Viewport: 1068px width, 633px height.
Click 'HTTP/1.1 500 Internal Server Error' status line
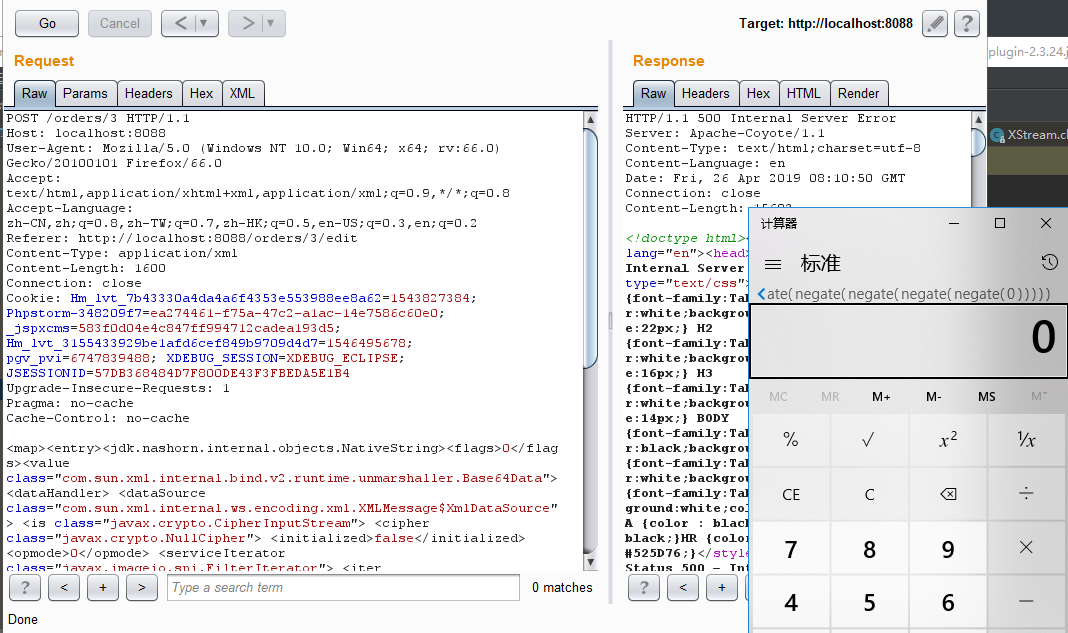tap(761, 119)
